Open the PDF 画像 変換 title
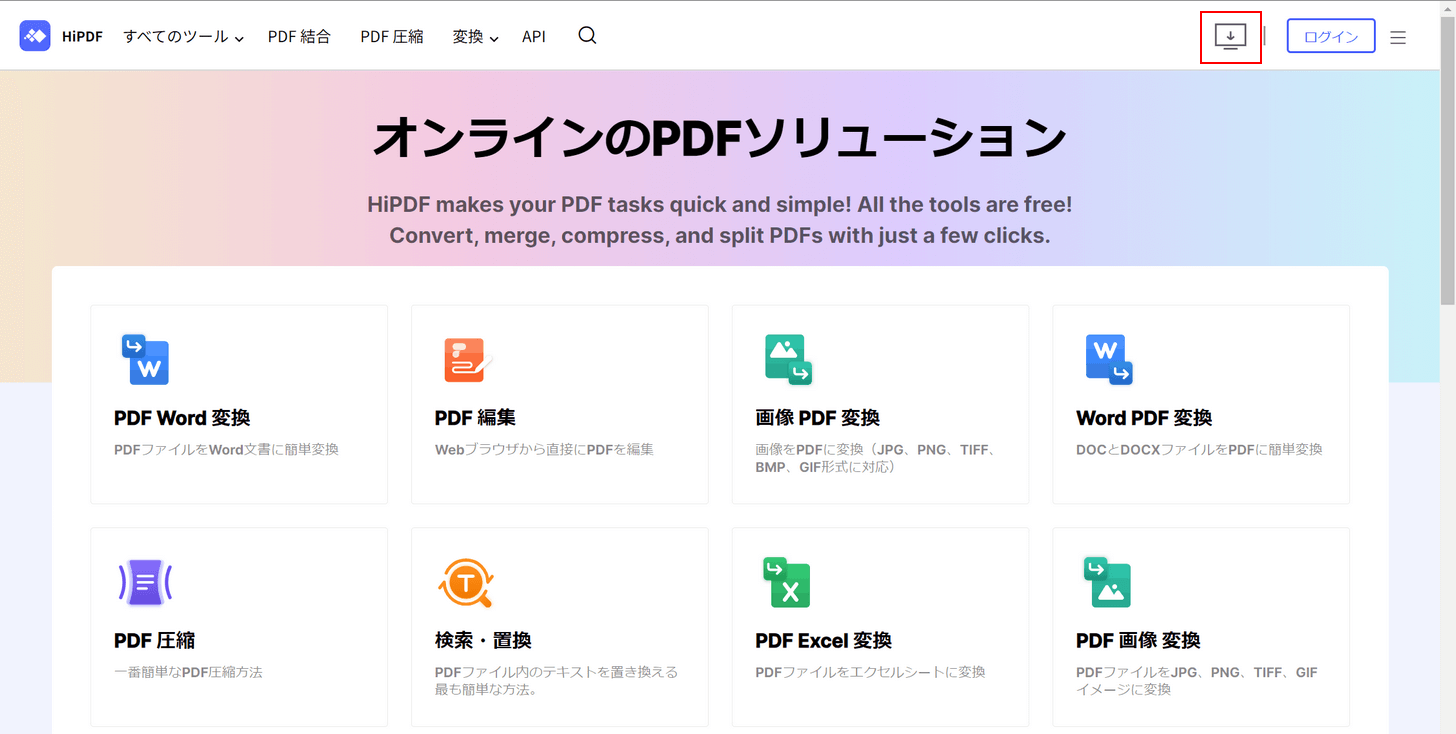The height and width of the screenshot is (734, 1456). [1138, 641]
